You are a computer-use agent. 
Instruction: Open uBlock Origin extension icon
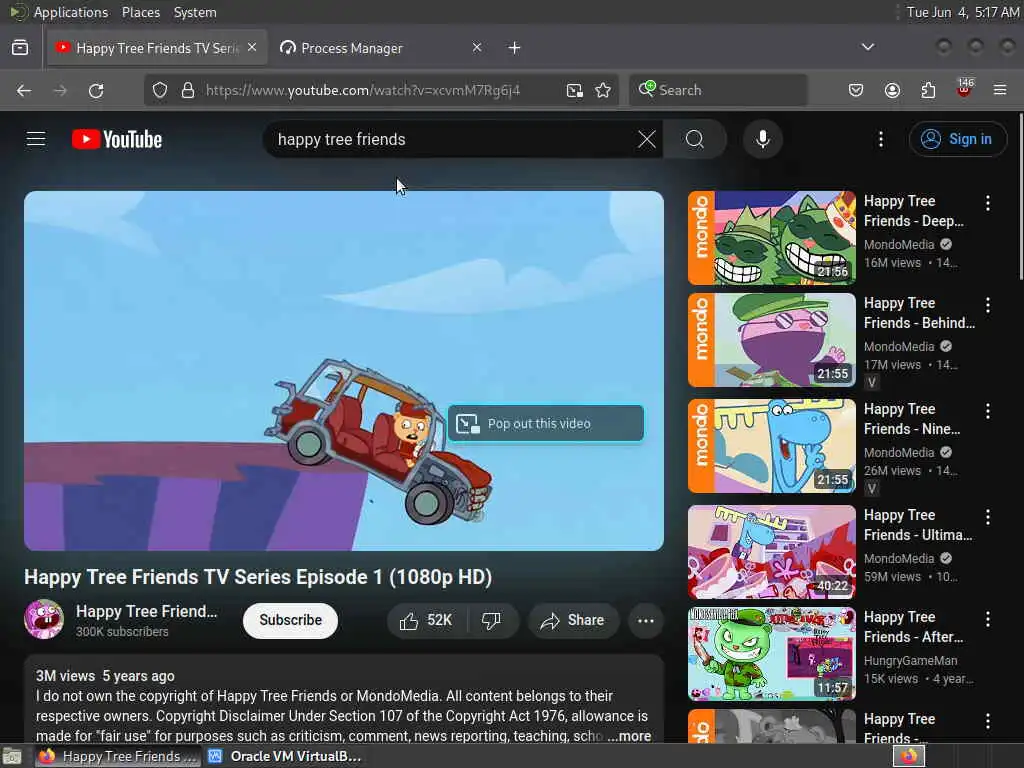pos(964,89)
